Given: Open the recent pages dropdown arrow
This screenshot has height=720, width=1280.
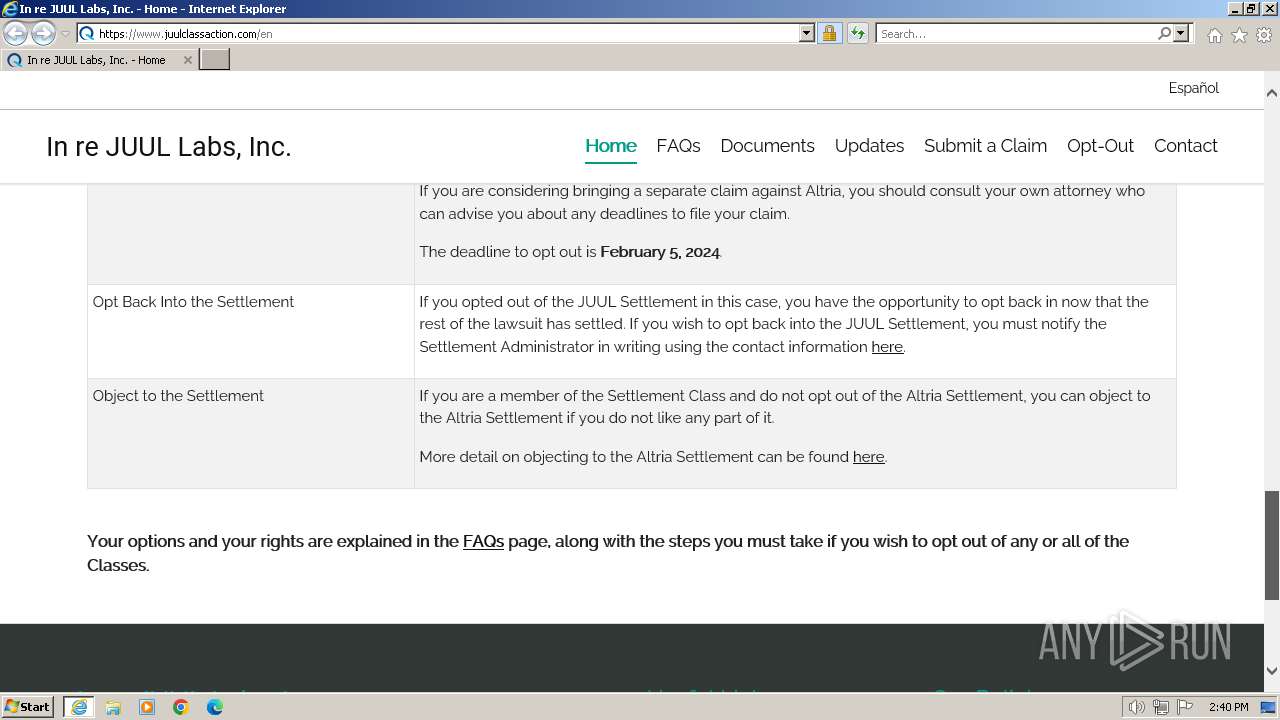Looking at the screenshot, I should (65, 34).
